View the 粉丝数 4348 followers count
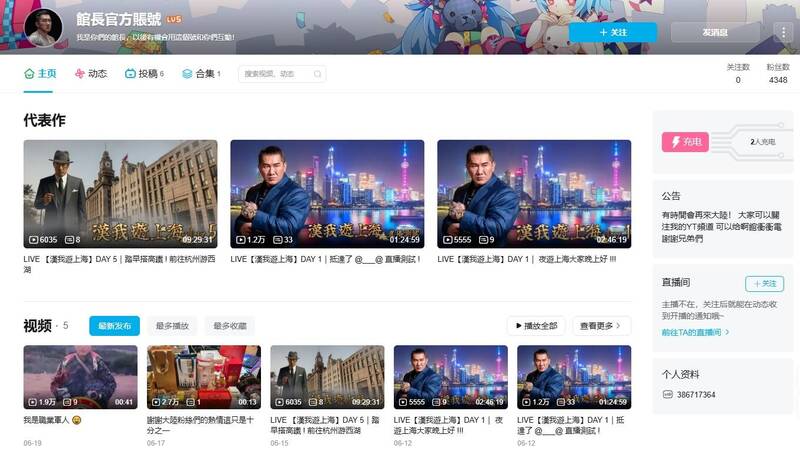Image resolution: width=800 pixels, height=458 pixels. [778, 73]
